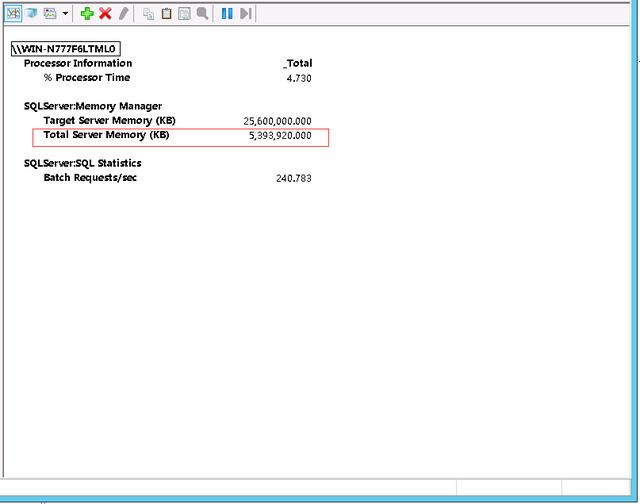Click the Paste Counter List clipboard icon

(167, 13)
